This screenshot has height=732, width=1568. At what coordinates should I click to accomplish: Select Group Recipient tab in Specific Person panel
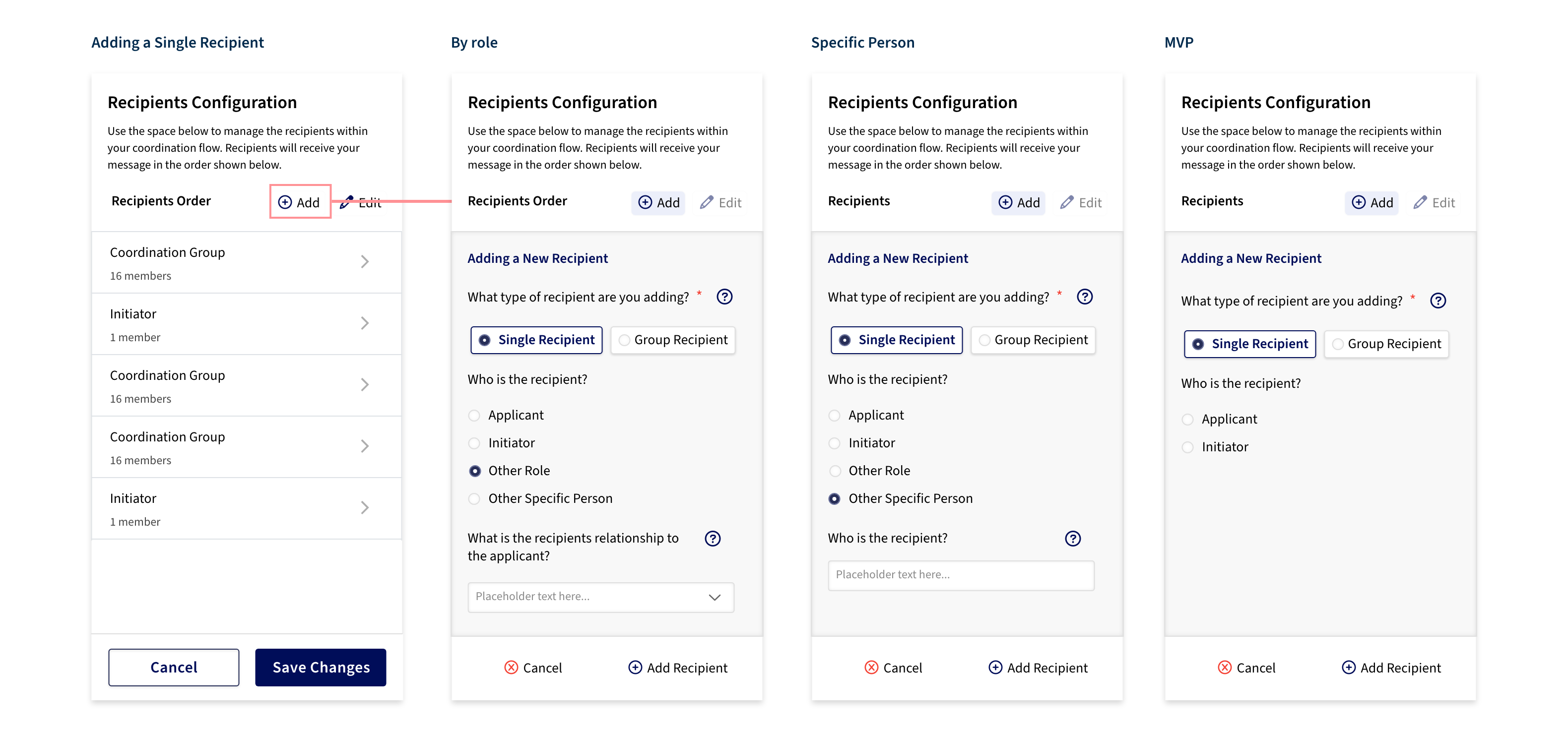1033,340
